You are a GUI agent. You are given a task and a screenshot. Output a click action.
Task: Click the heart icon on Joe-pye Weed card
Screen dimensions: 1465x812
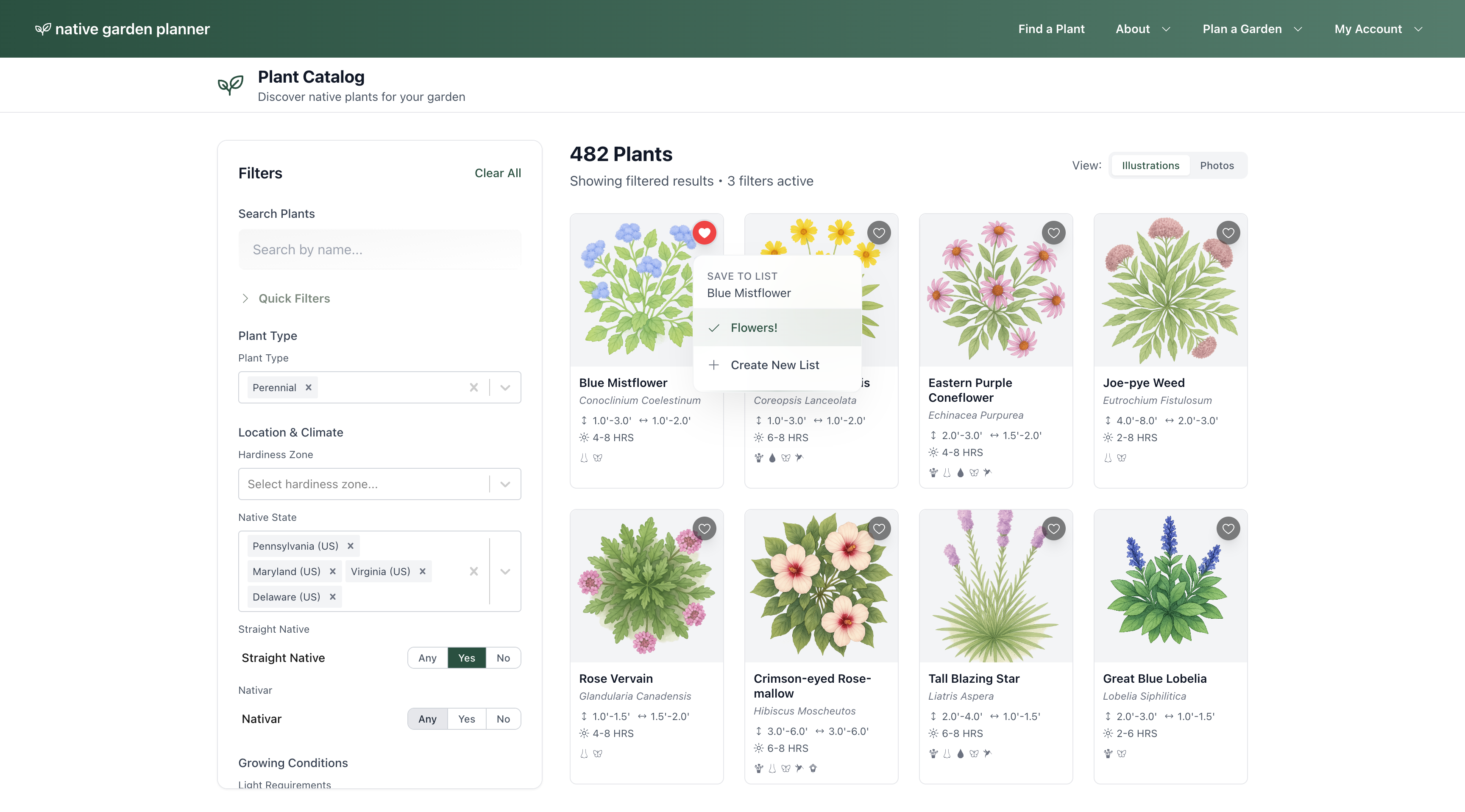[1228, 233]
